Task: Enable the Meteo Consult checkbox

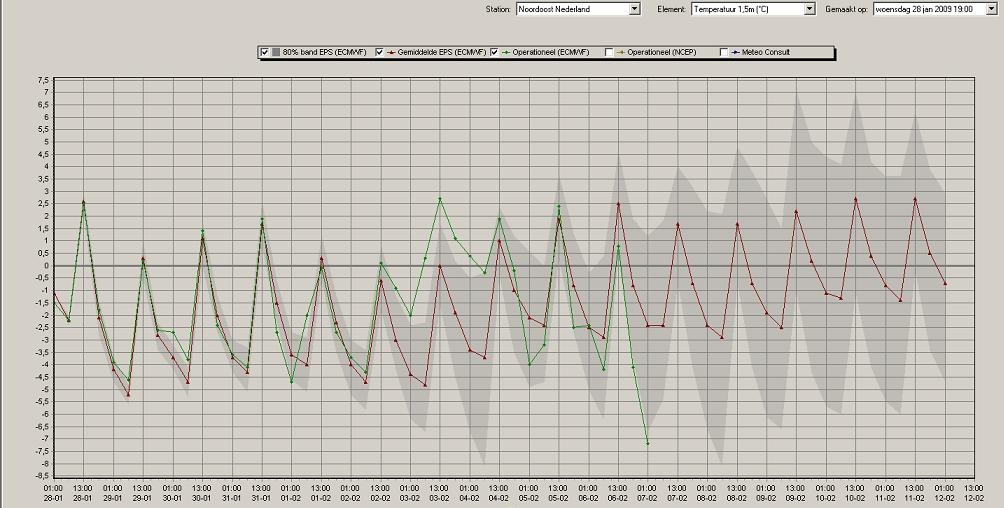Action: tap(724, 53)
